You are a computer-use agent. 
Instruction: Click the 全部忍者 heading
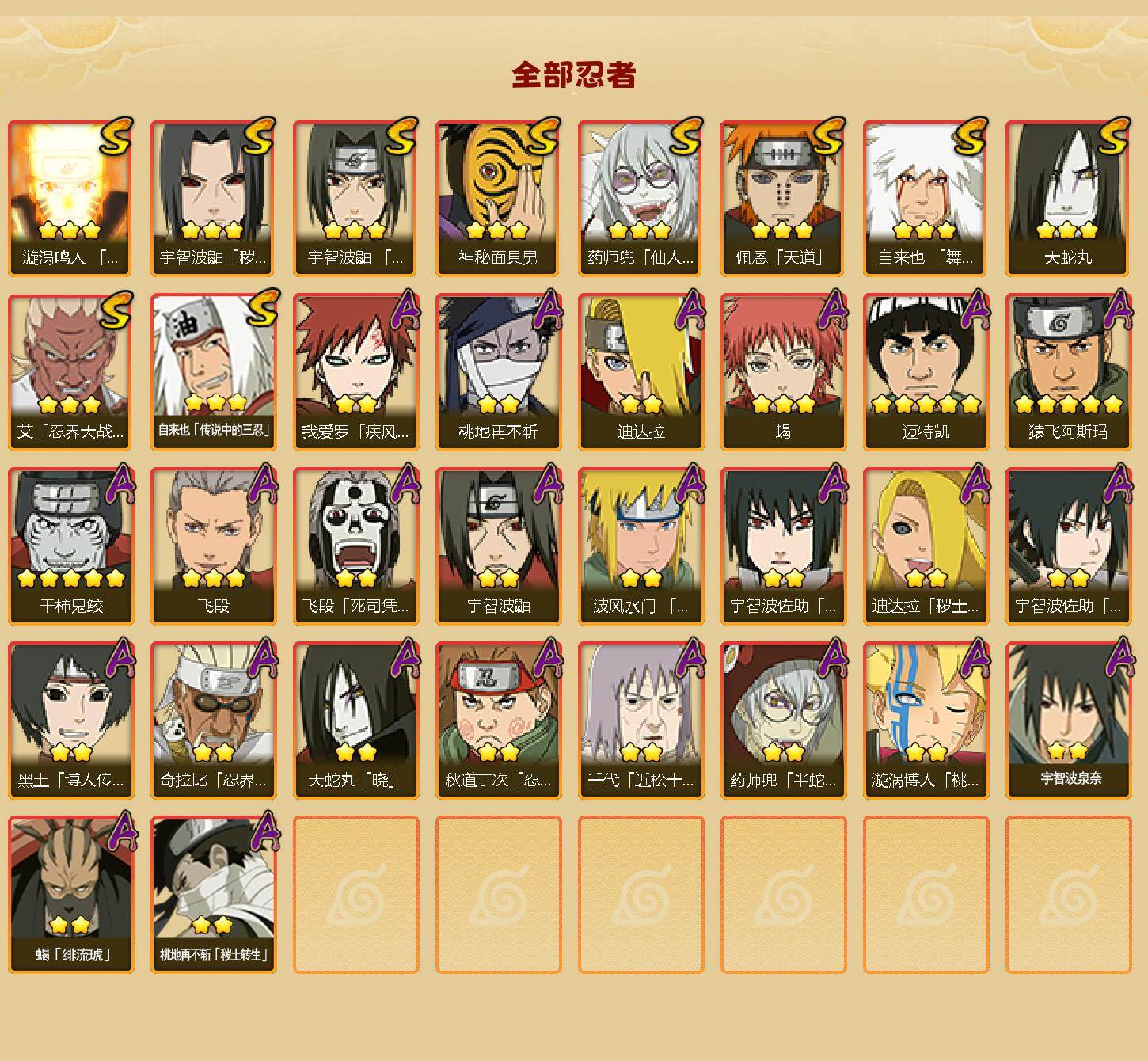pyautogui.click(x=574, y=74)
